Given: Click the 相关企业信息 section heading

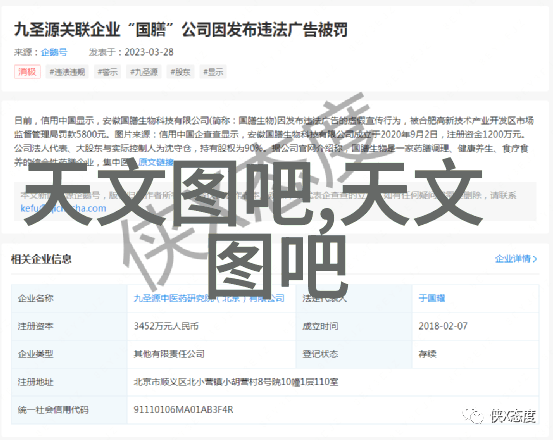Looking at the screenshot, I should click(x=41, y=259).
